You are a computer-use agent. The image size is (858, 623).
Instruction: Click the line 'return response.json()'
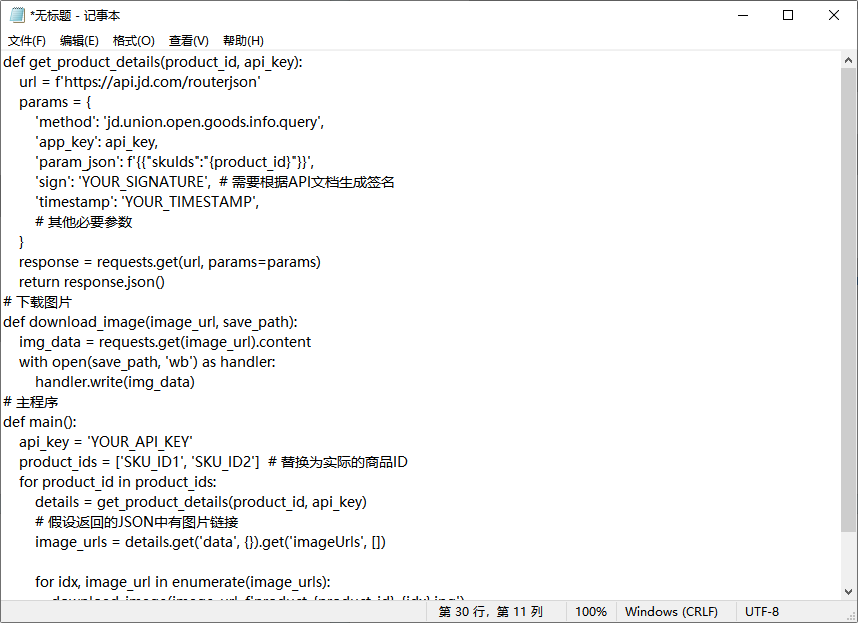(91, 282)
